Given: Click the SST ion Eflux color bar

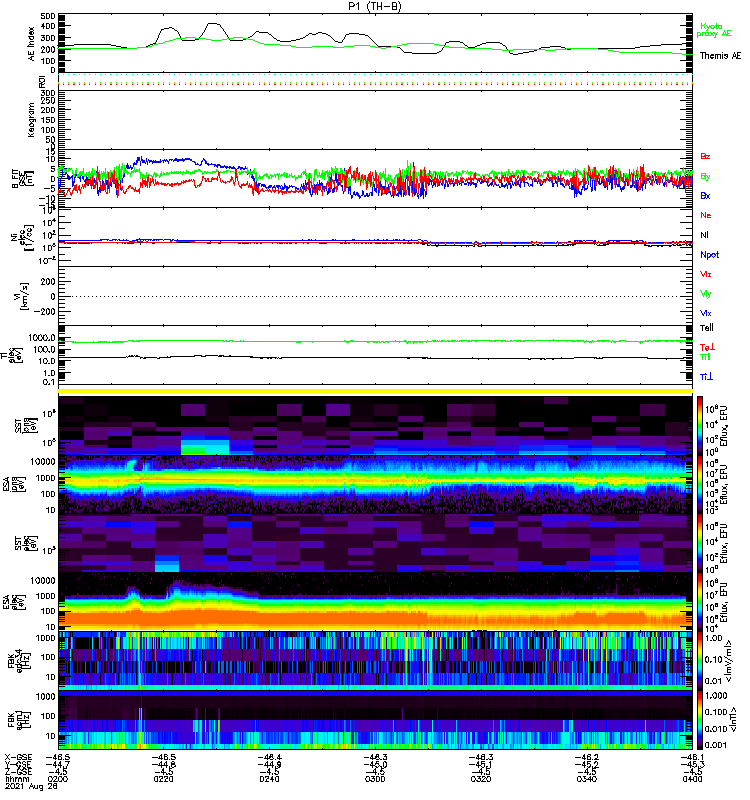Looking at the screenshot, I should [x=700, y=425].
